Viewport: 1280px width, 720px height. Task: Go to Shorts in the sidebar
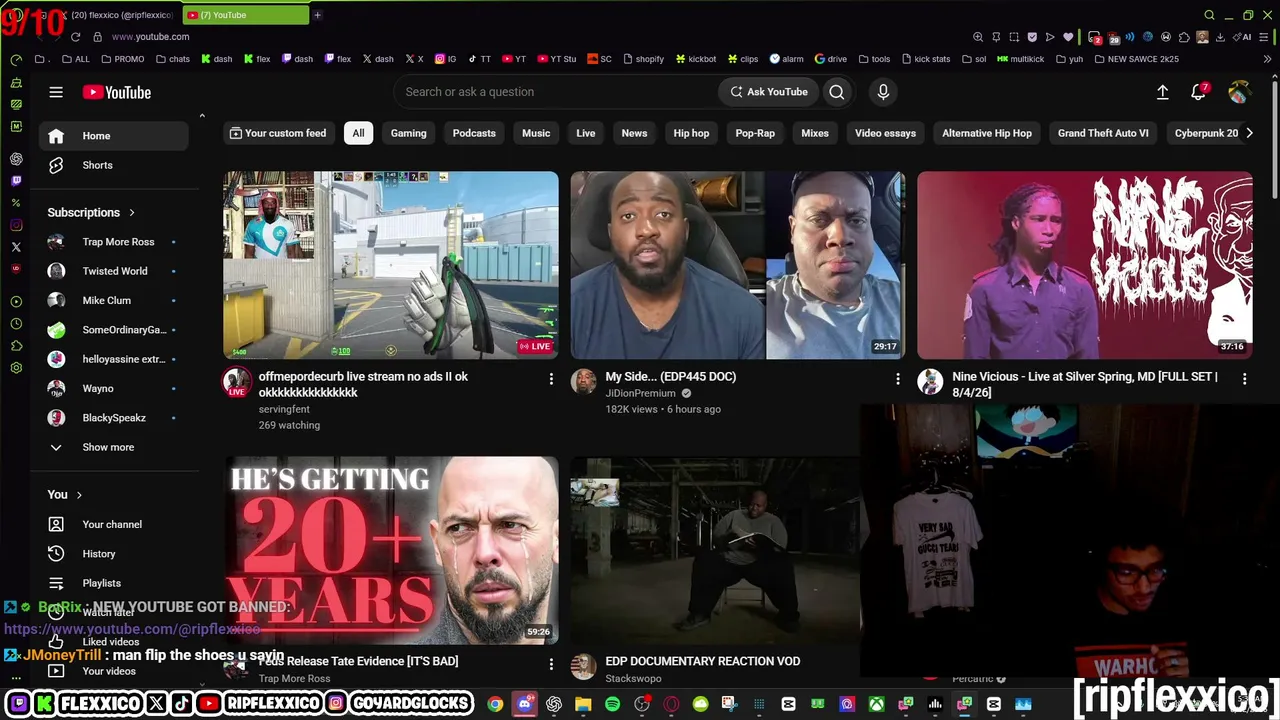(114, 165)
